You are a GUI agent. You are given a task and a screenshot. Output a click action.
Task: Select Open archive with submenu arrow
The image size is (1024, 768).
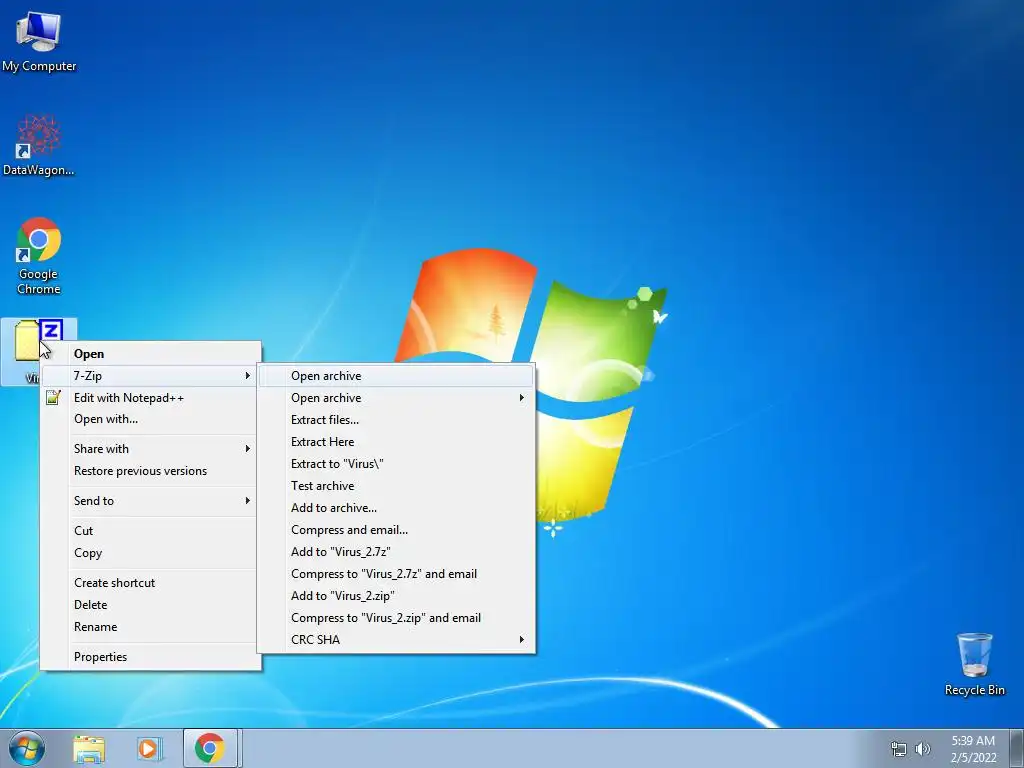(x=396, y=398)
